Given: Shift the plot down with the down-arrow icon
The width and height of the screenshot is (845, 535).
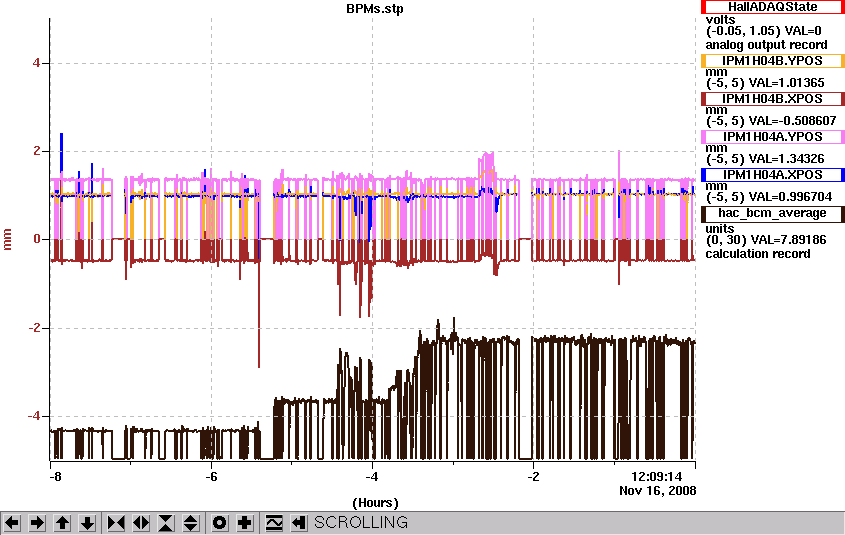Looking at the screenshot, I should click(x=88, y=523).
